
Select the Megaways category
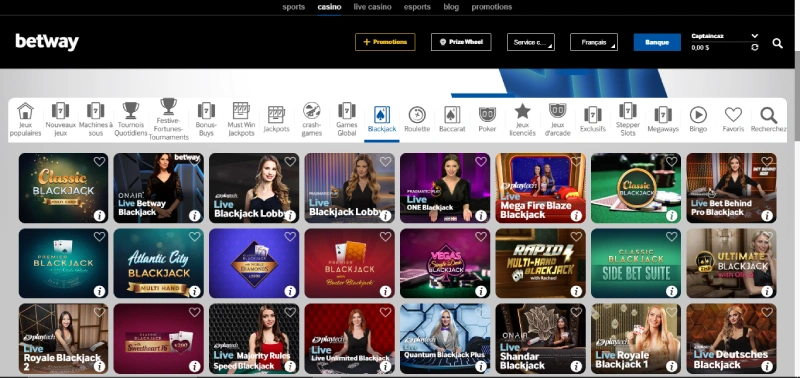click(x=663, y=119)
